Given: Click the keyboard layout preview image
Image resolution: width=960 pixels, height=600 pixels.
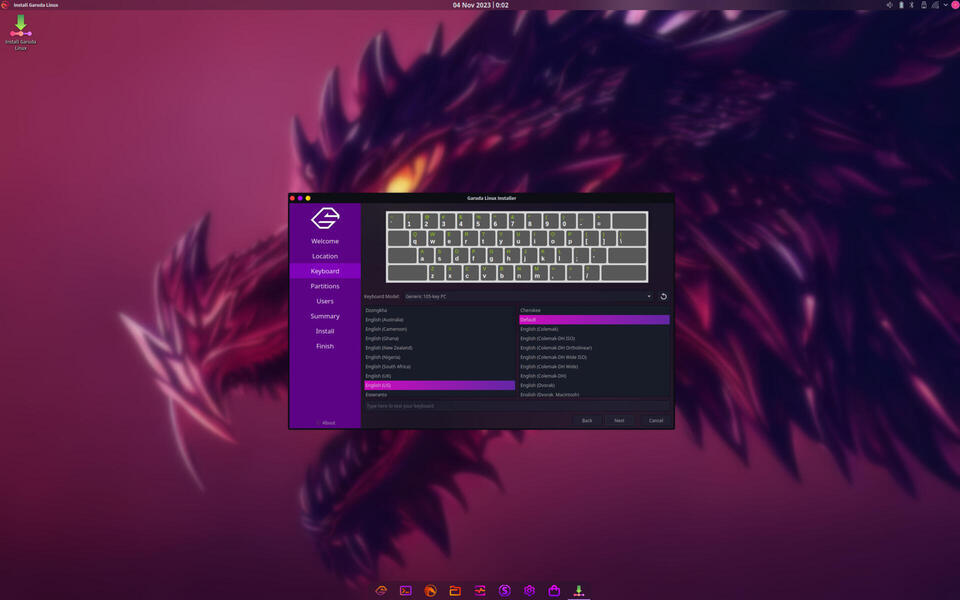Looking at the screenshot, I should 517,247.
